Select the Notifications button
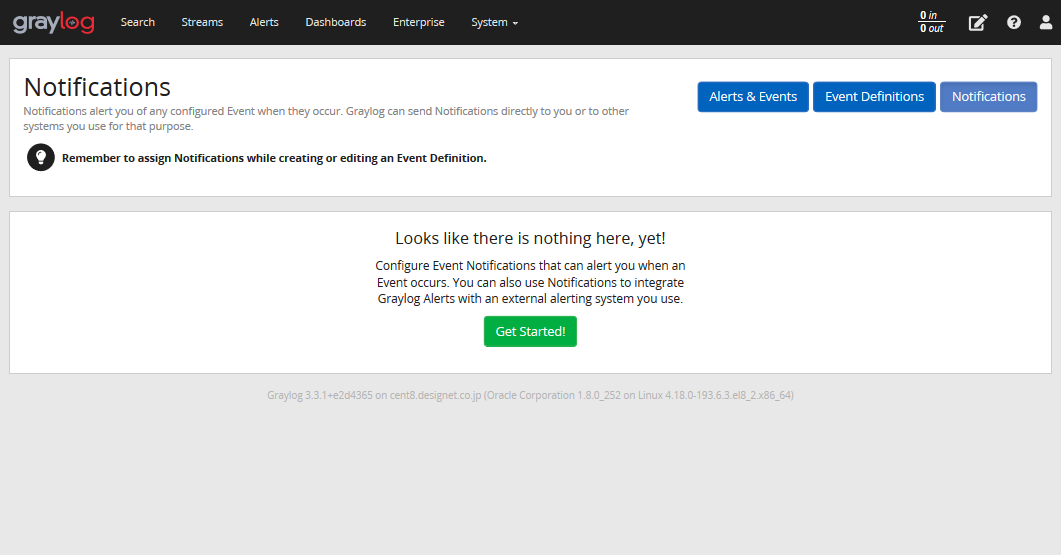Viewport: 1061px width, 555px height. (x=988, y=97)
